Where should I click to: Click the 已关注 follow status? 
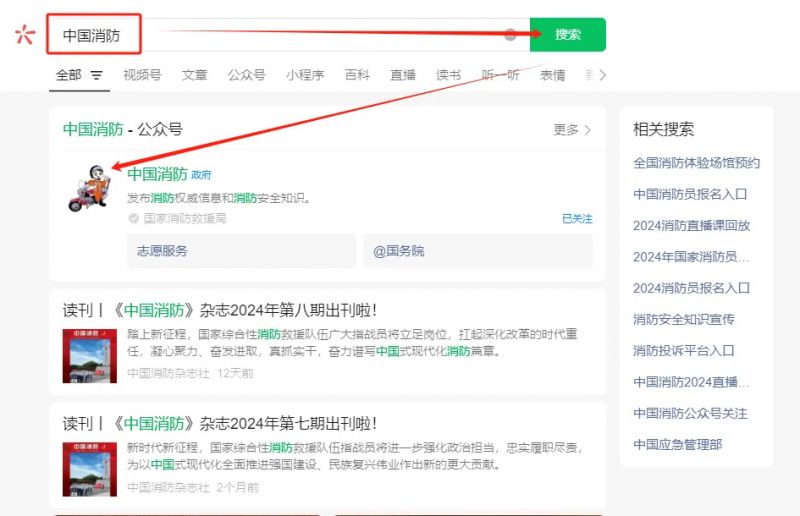(x=577, y=219)
